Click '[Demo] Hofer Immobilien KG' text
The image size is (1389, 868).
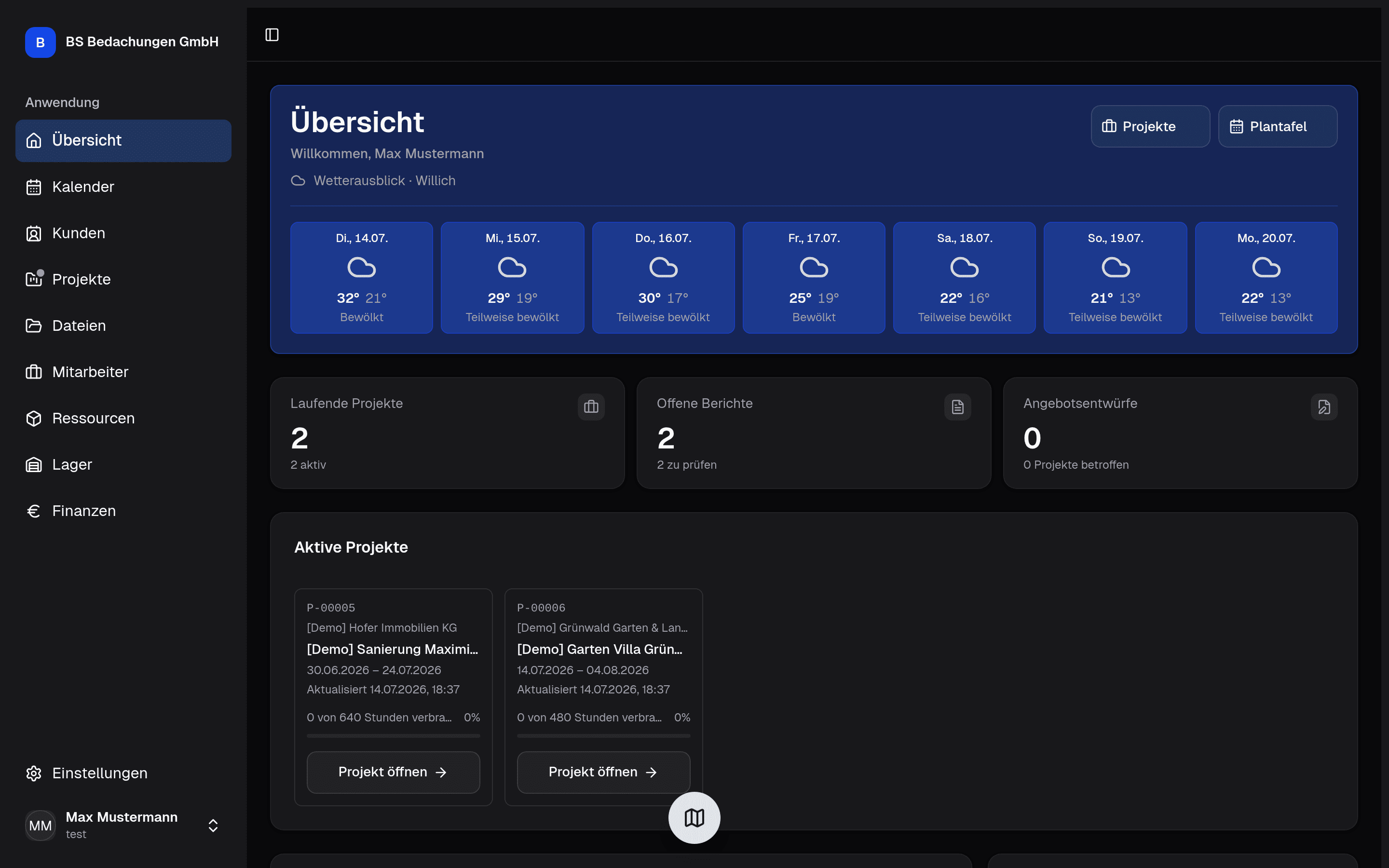click(x=381, y=628)
